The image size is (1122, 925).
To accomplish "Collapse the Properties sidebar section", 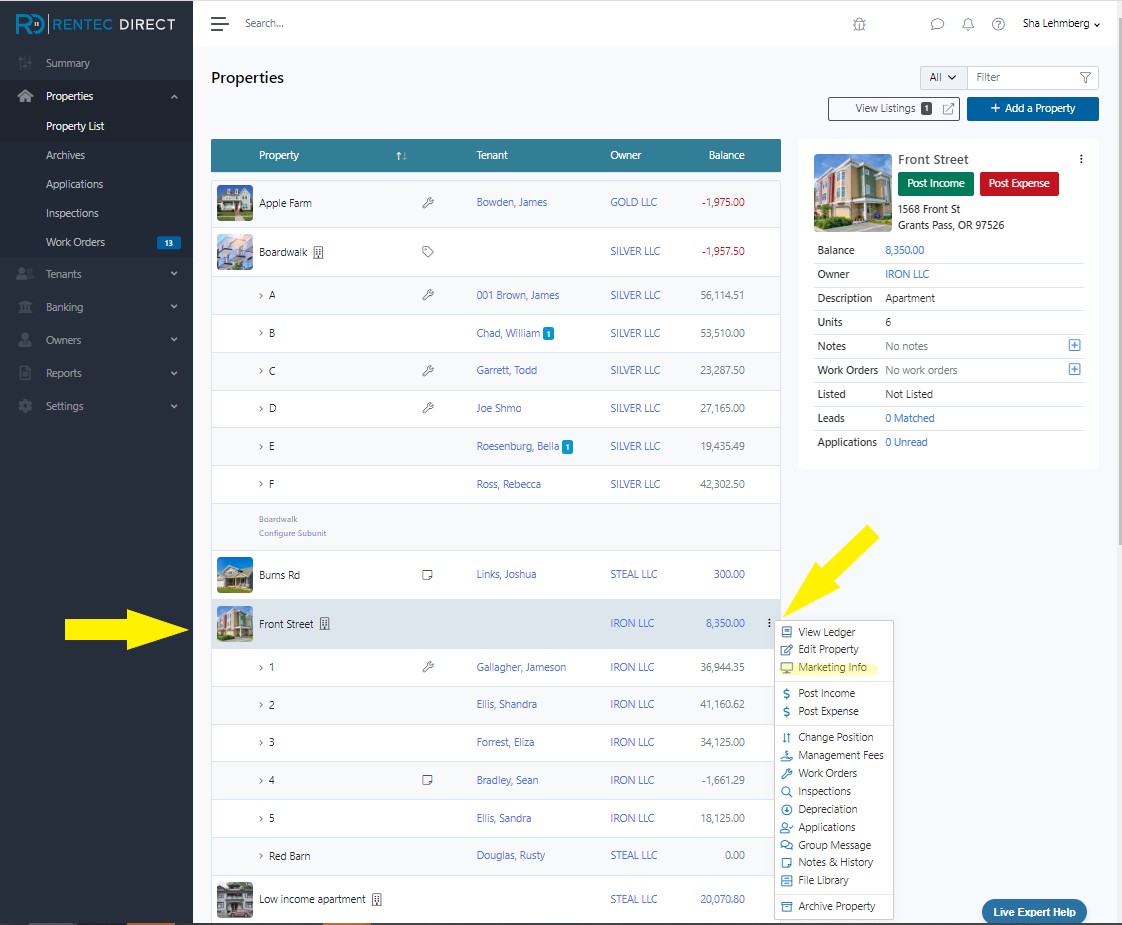I will (x=174, y=97).
